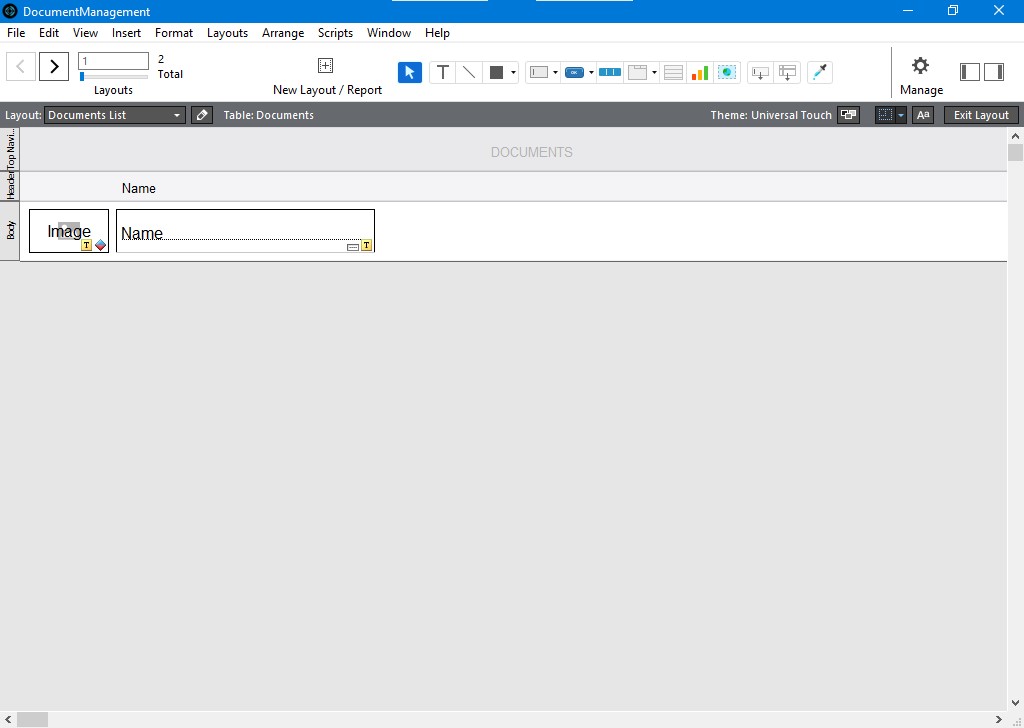Open the Scripts menu
This screenshot has height=728, width=1024.
335,33
